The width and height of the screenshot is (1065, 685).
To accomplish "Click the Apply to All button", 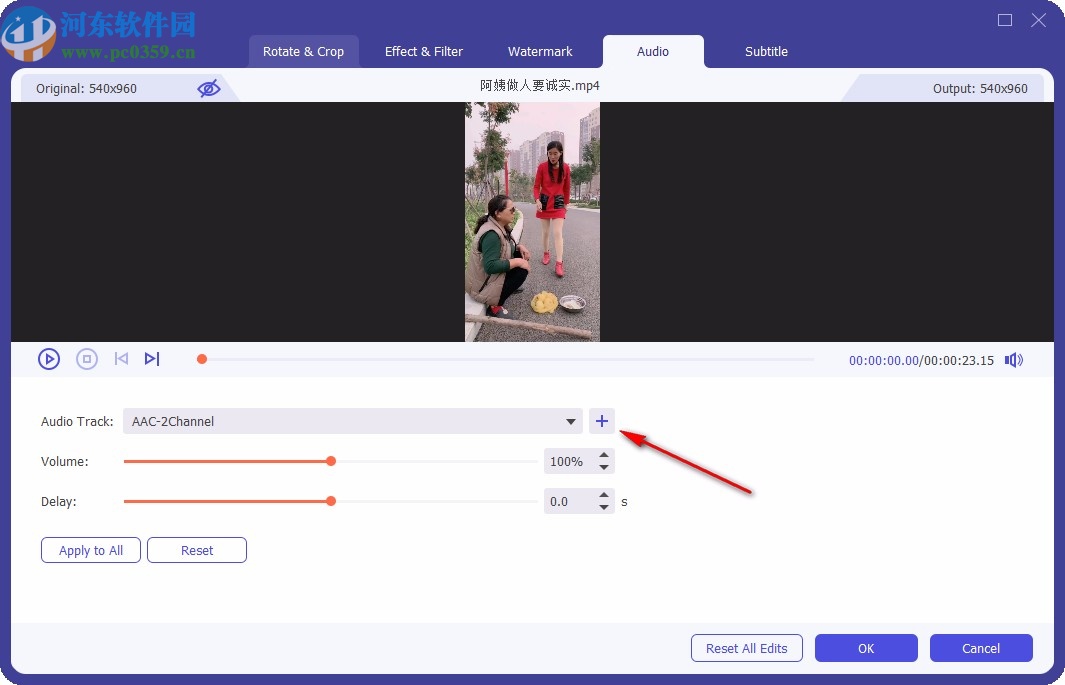I will 90,550.
